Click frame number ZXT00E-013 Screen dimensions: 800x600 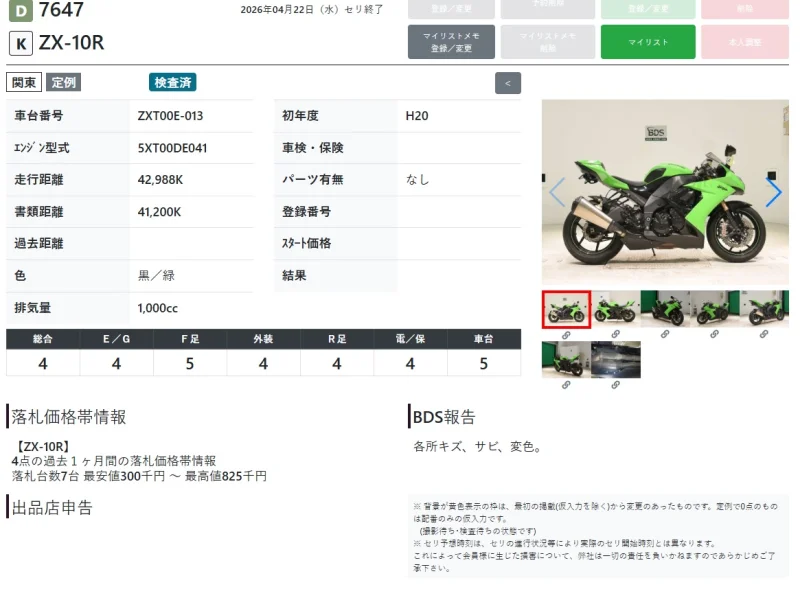pyautogui.click(x=170, y=116)
